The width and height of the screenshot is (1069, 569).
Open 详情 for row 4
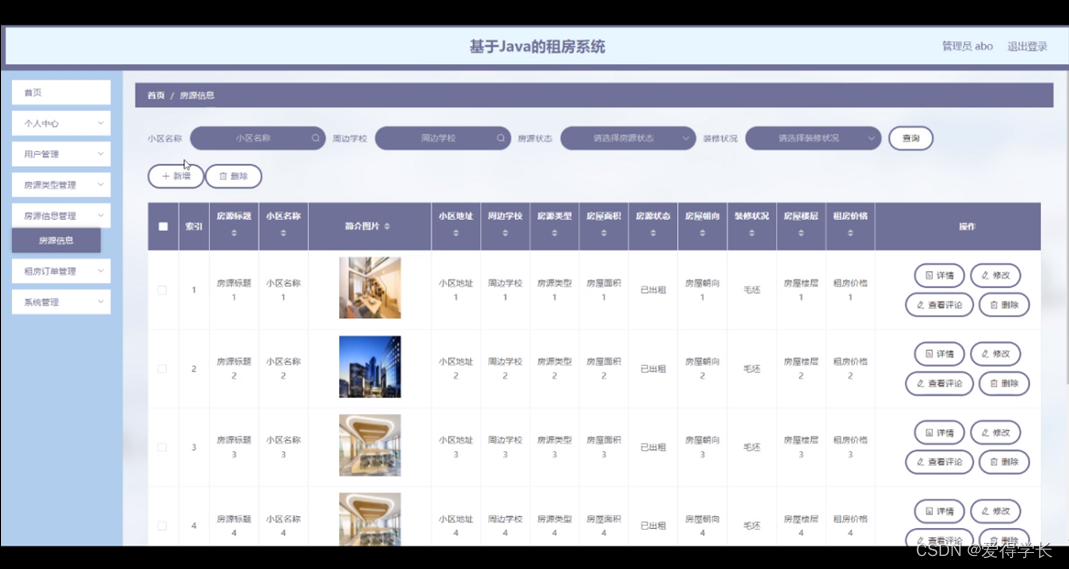pos(939,511)
